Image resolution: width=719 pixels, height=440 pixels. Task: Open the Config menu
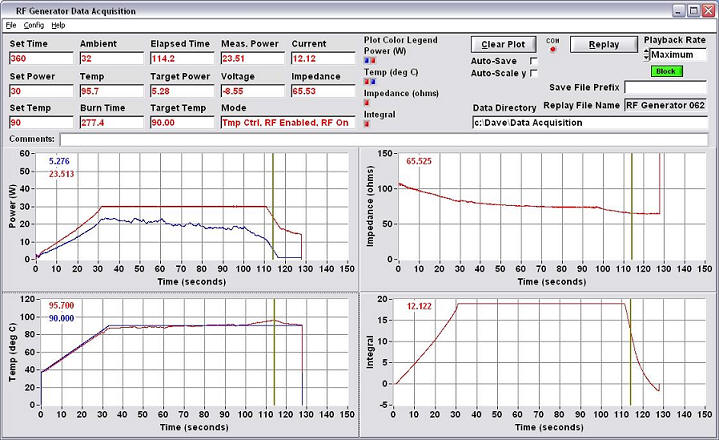point(34,25)
